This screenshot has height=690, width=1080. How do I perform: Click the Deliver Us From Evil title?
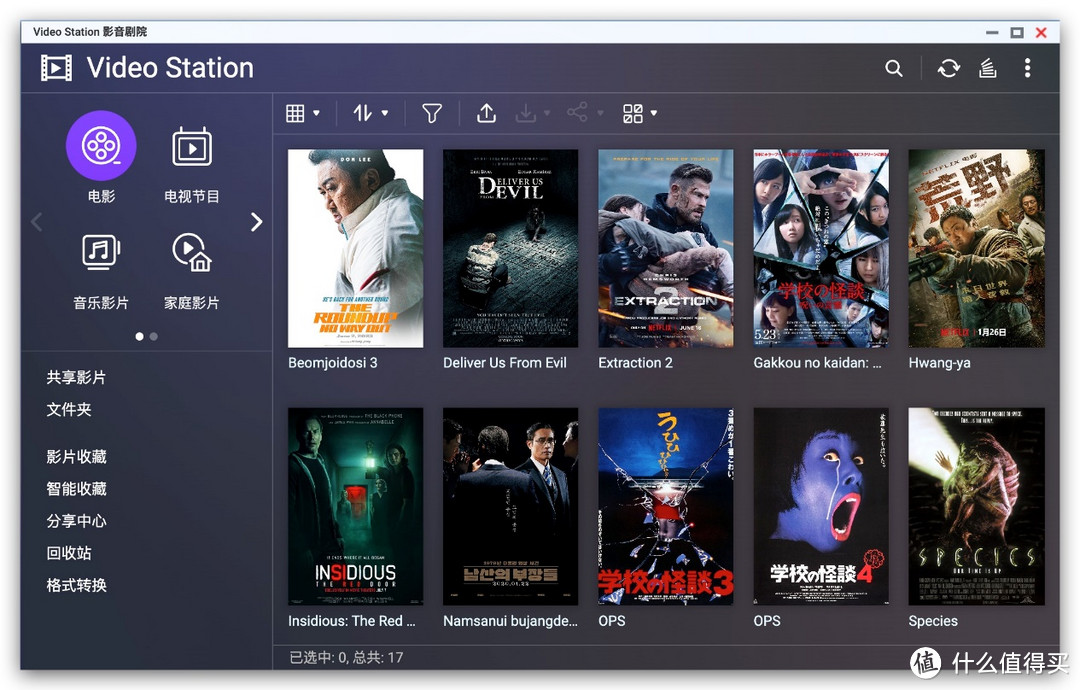tap(505, 363)
